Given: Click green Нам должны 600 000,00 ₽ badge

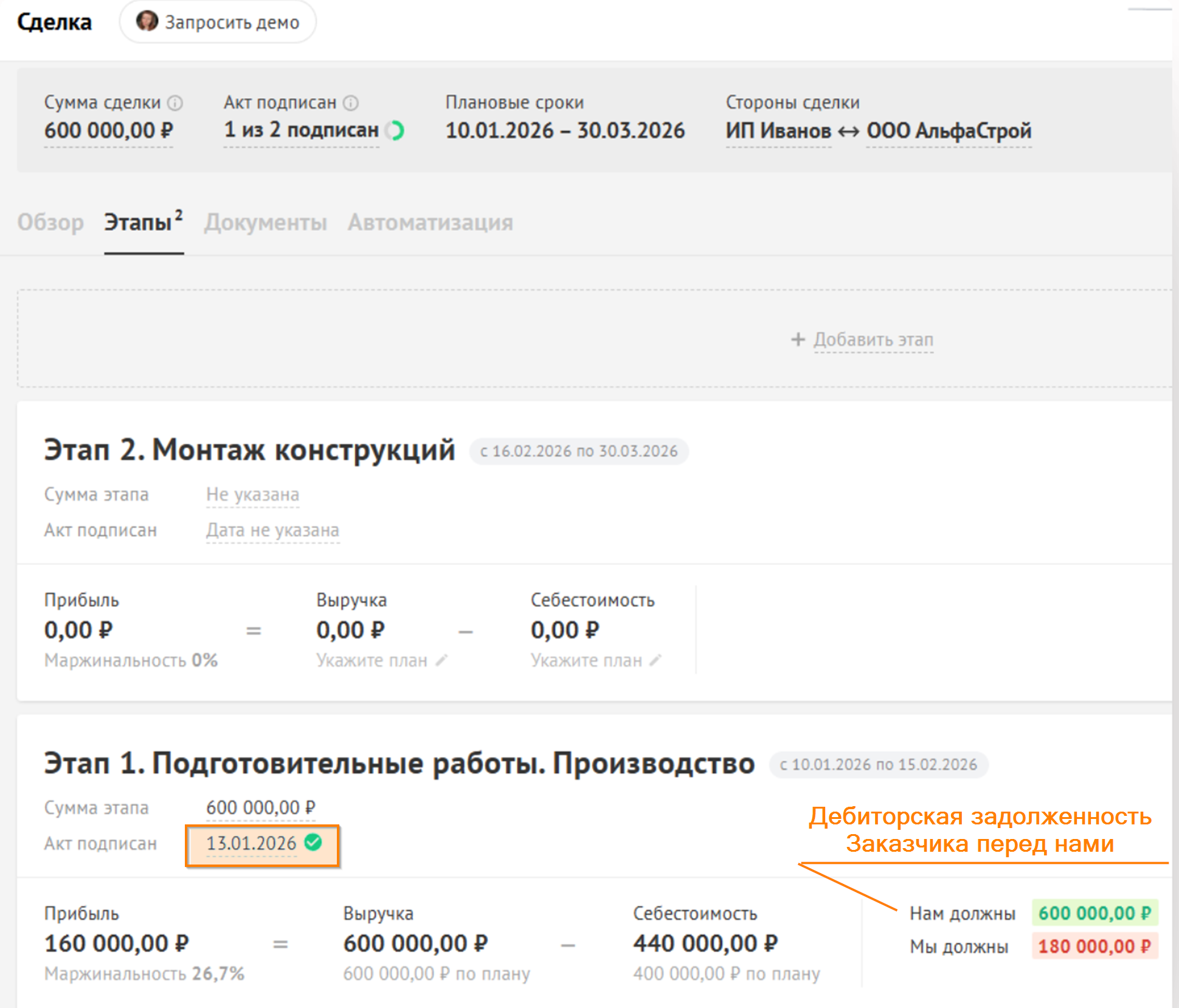Looking at the screenshot, I should (1094, 913).
